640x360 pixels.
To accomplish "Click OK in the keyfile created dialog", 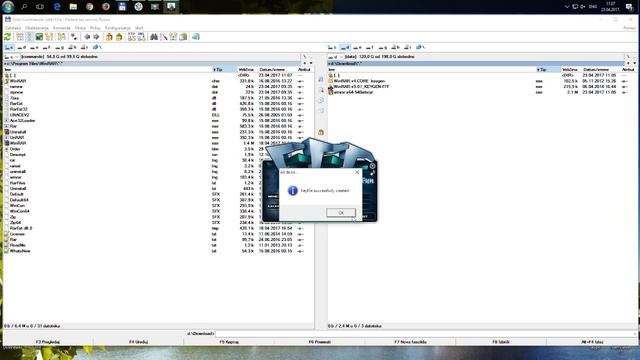I will (341, 213).
